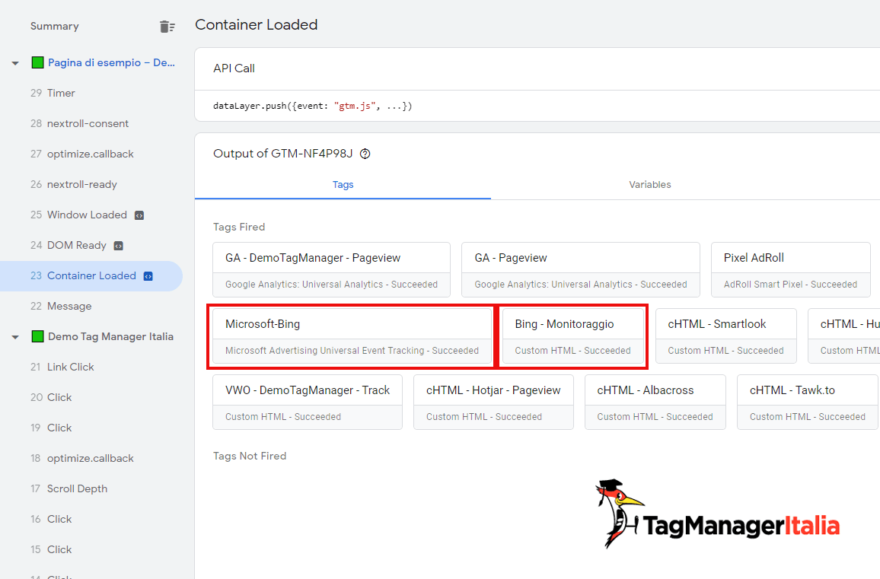Clear the event list with the trash icon
The width and height of the screenshot is (880, 579).
(x=166, y=26)
